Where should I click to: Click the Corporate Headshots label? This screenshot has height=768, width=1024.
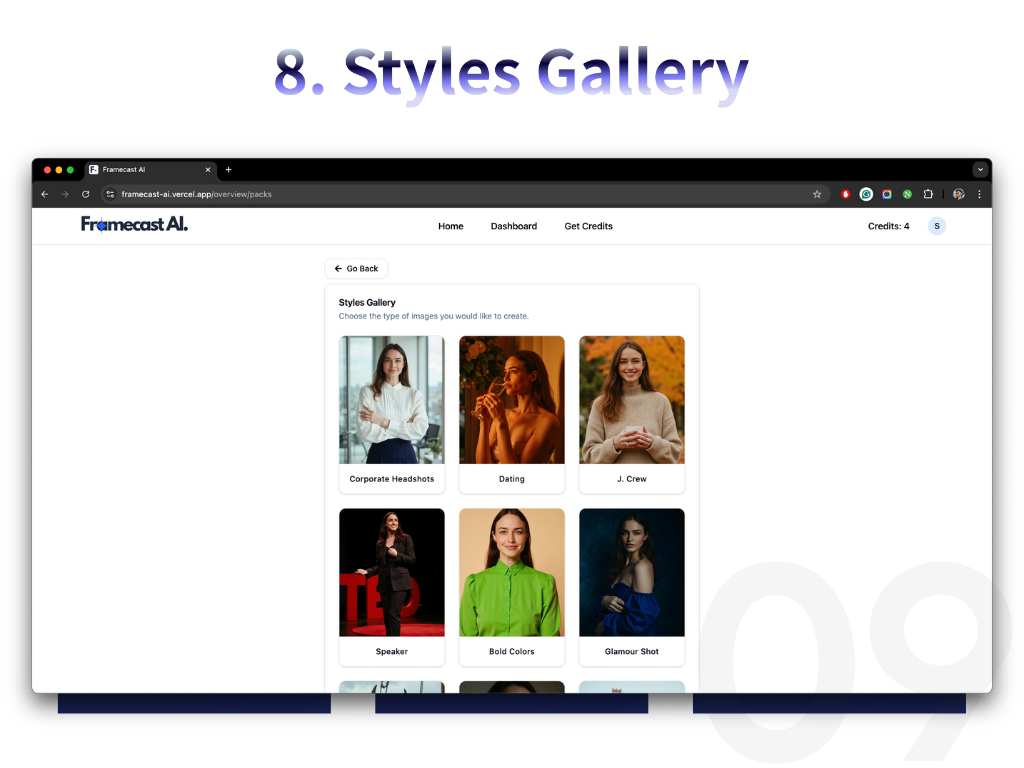coord(392,479)
